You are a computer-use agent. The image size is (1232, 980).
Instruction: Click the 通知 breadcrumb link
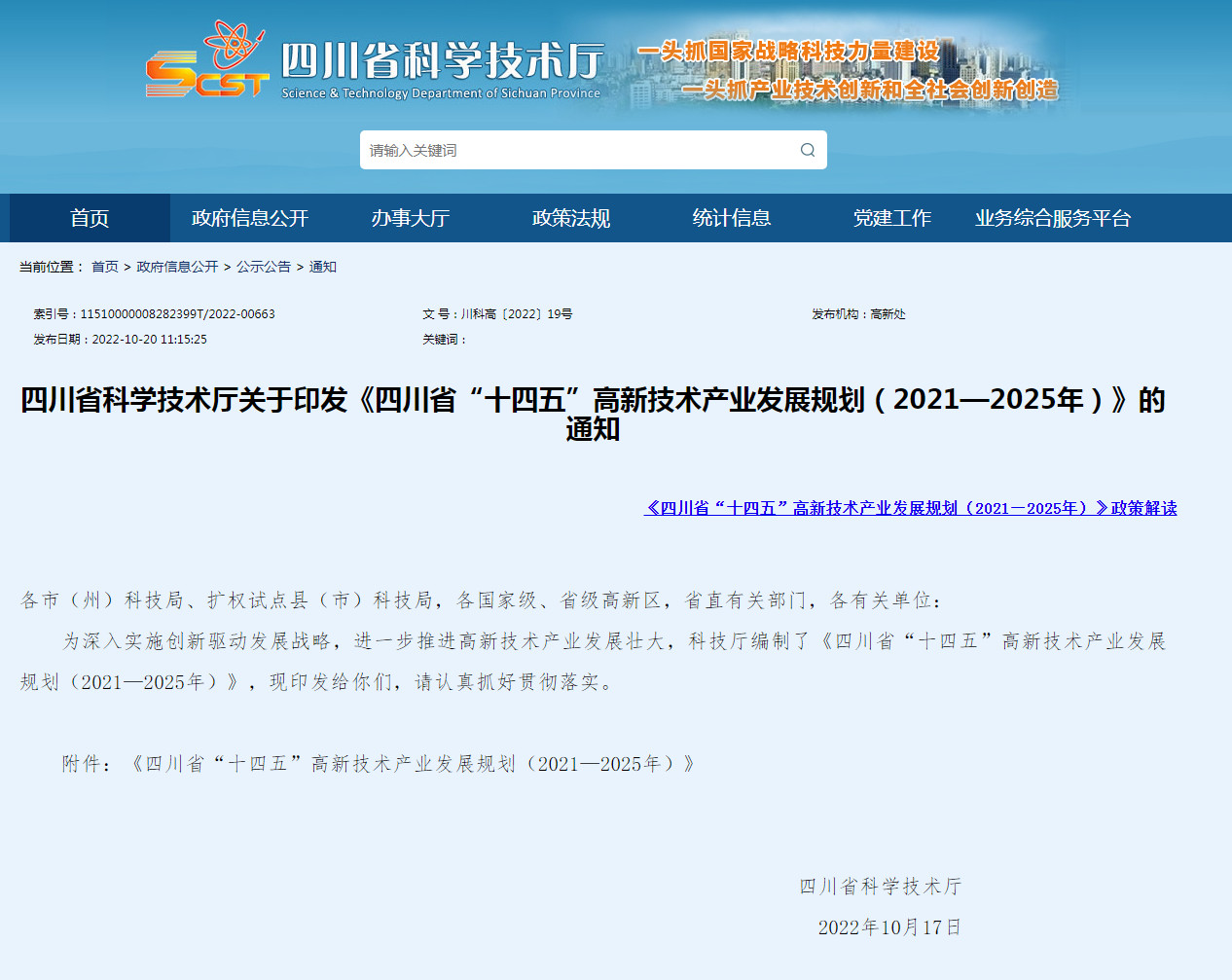click(323, 267)
